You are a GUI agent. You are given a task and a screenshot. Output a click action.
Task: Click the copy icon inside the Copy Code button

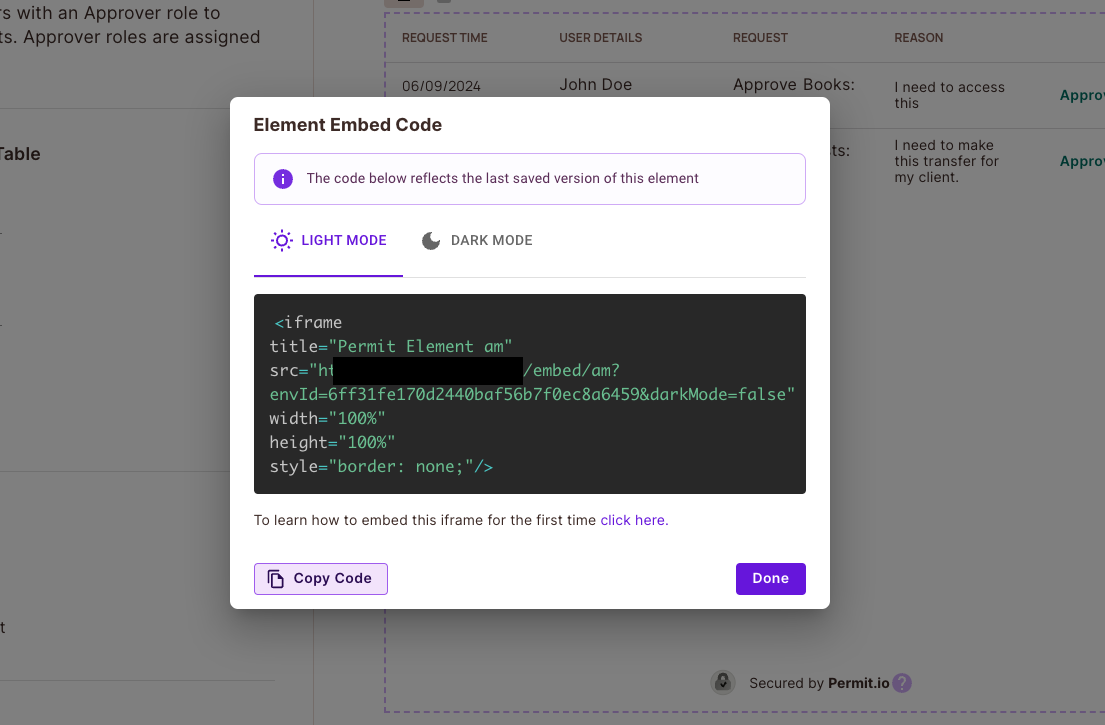pyautogui.click(x=275, y=578)
